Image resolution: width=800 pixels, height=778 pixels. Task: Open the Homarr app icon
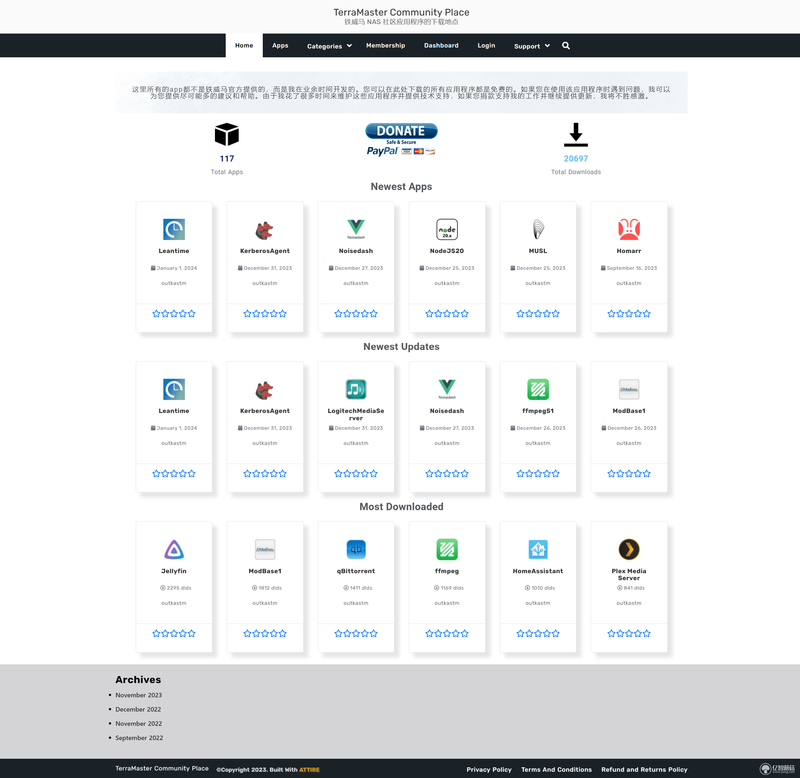629,230
